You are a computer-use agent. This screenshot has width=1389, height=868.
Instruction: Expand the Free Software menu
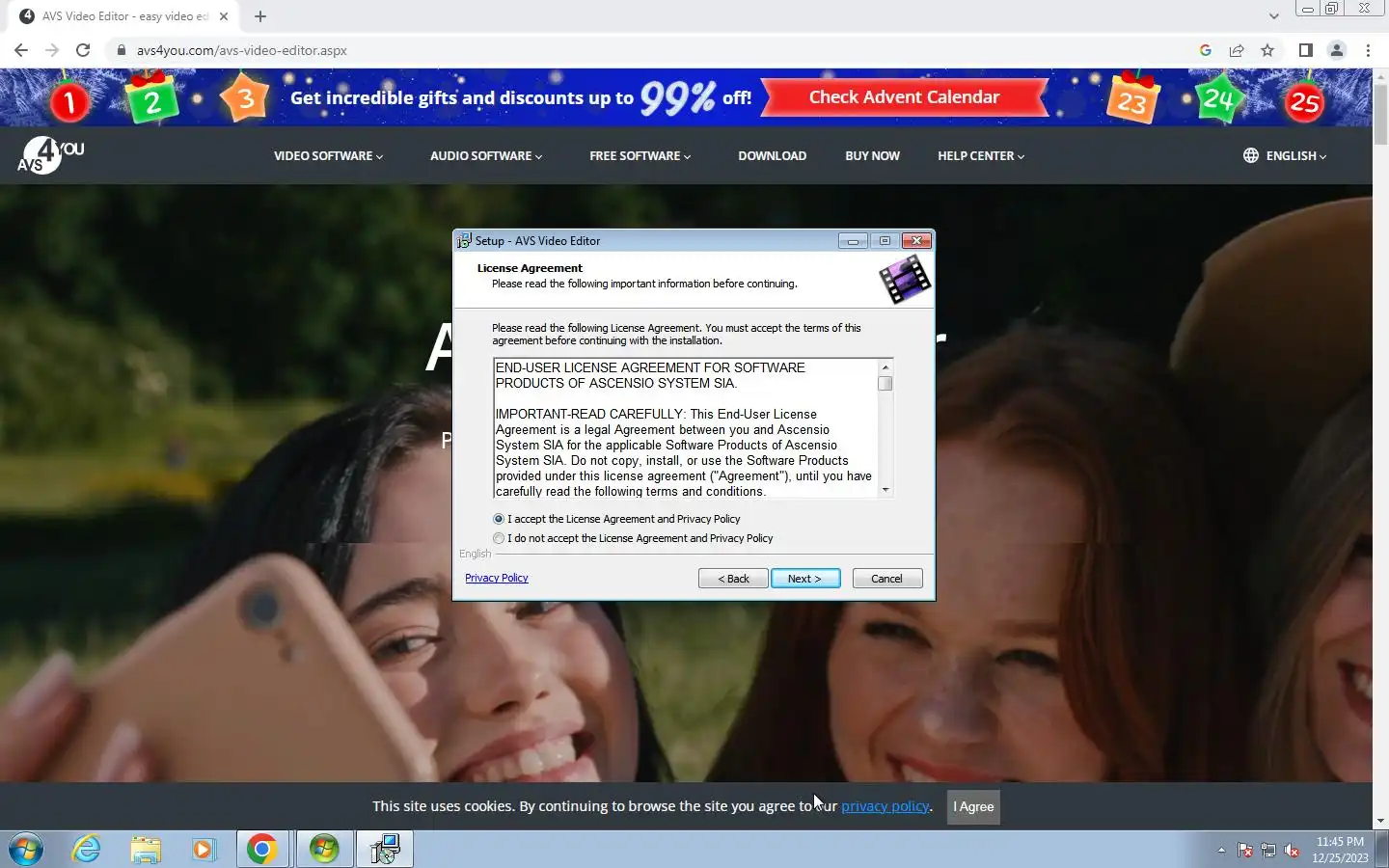tap(640, 155)
